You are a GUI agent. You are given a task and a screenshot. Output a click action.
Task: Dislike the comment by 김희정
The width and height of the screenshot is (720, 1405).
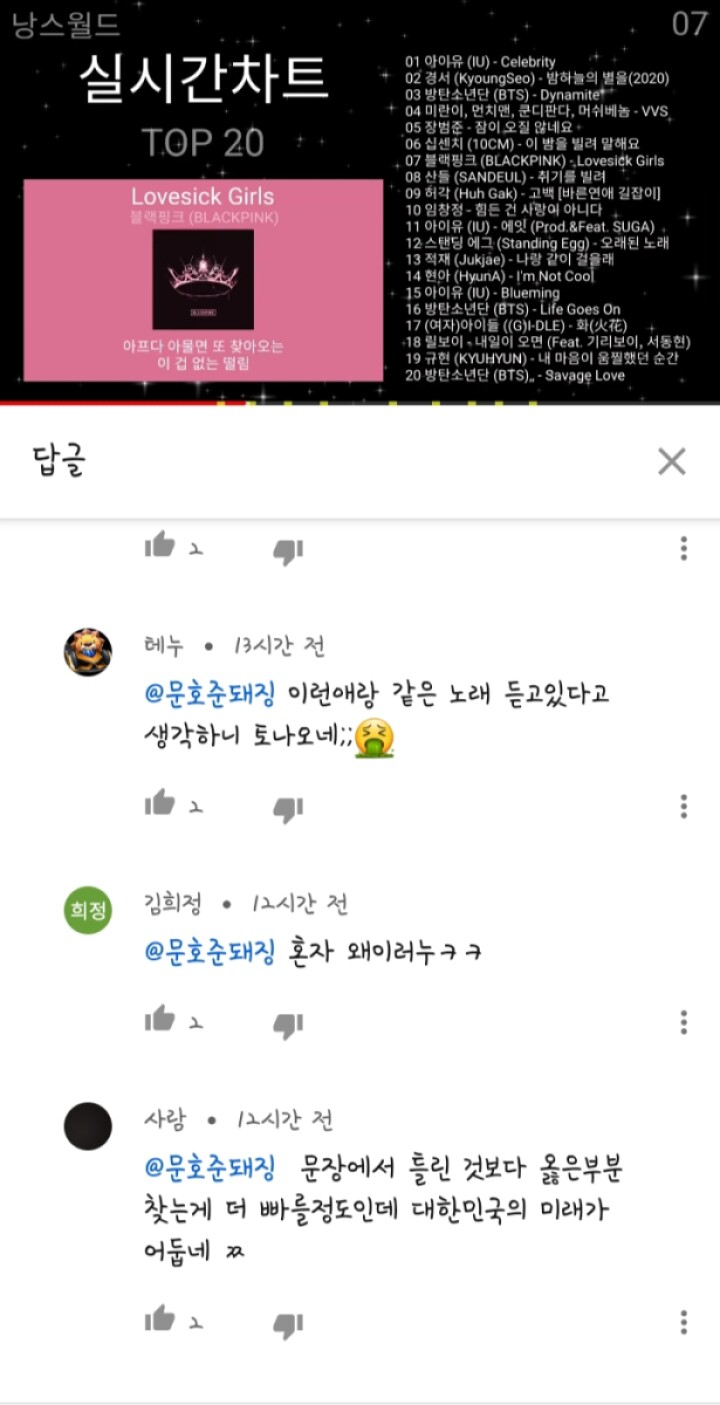click(288, 1025)
